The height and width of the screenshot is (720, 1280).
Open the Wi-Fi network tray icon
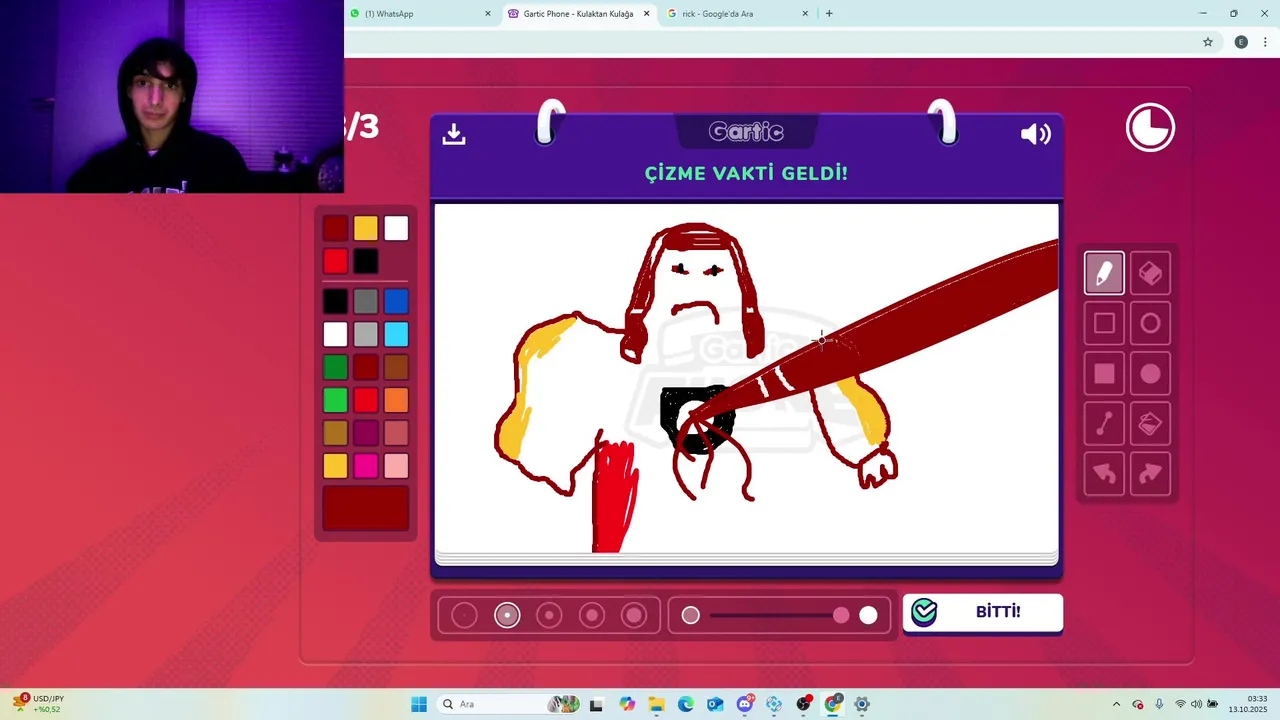[1180, 704]
